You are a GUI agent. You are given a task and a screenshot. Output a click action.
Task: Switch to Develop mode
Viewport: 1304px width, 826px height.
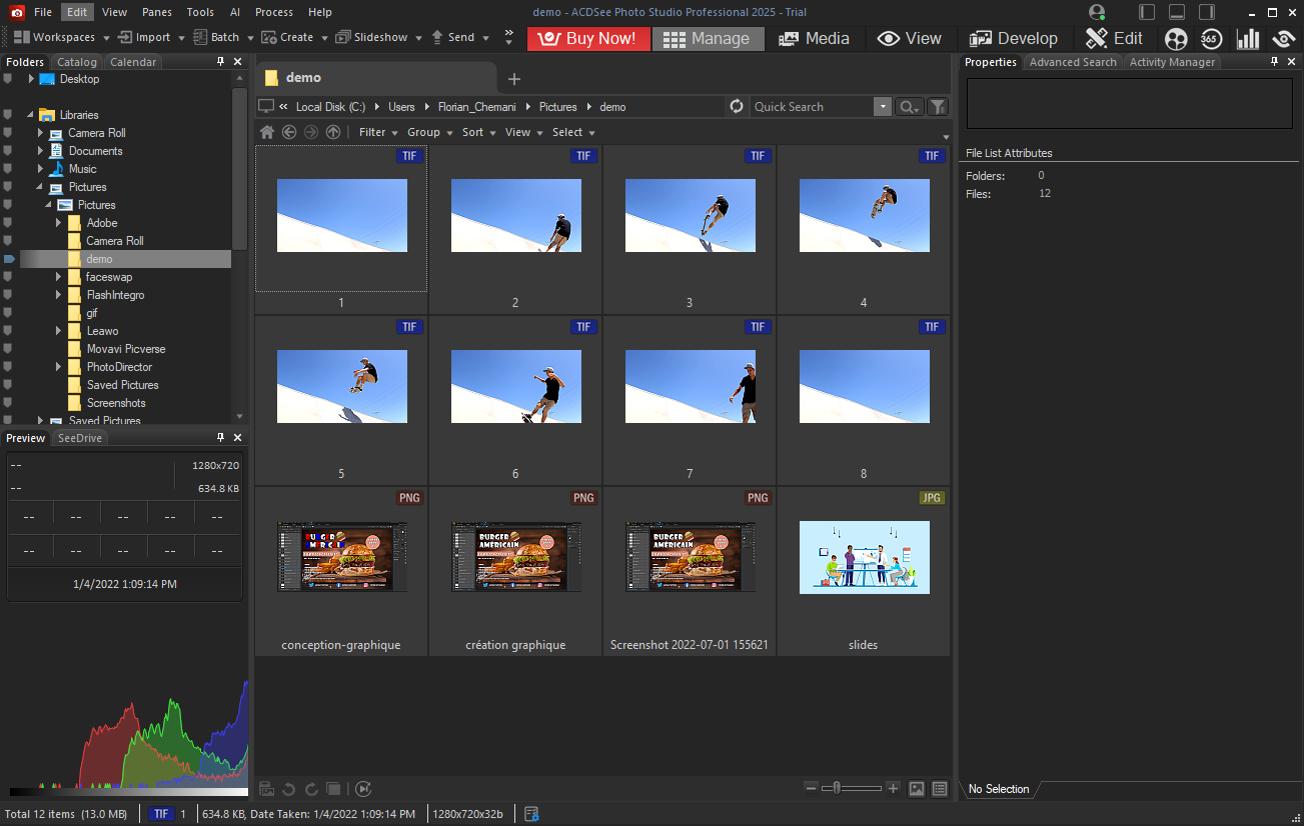point(1014,38)
